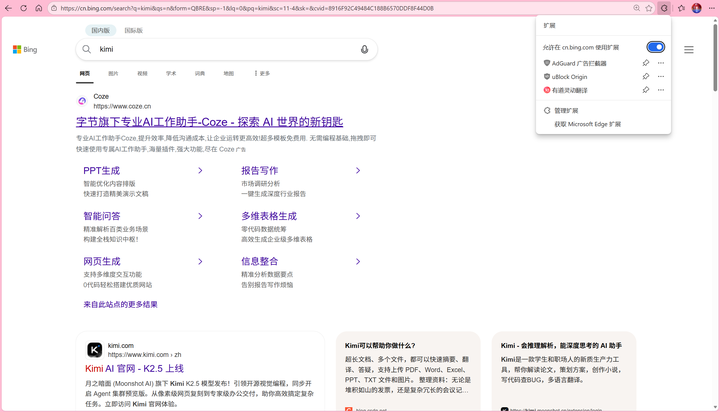Open the zoom magnifier icon in address bar
The height and width of the screenshot is (412, 720).
coord(636,8)
